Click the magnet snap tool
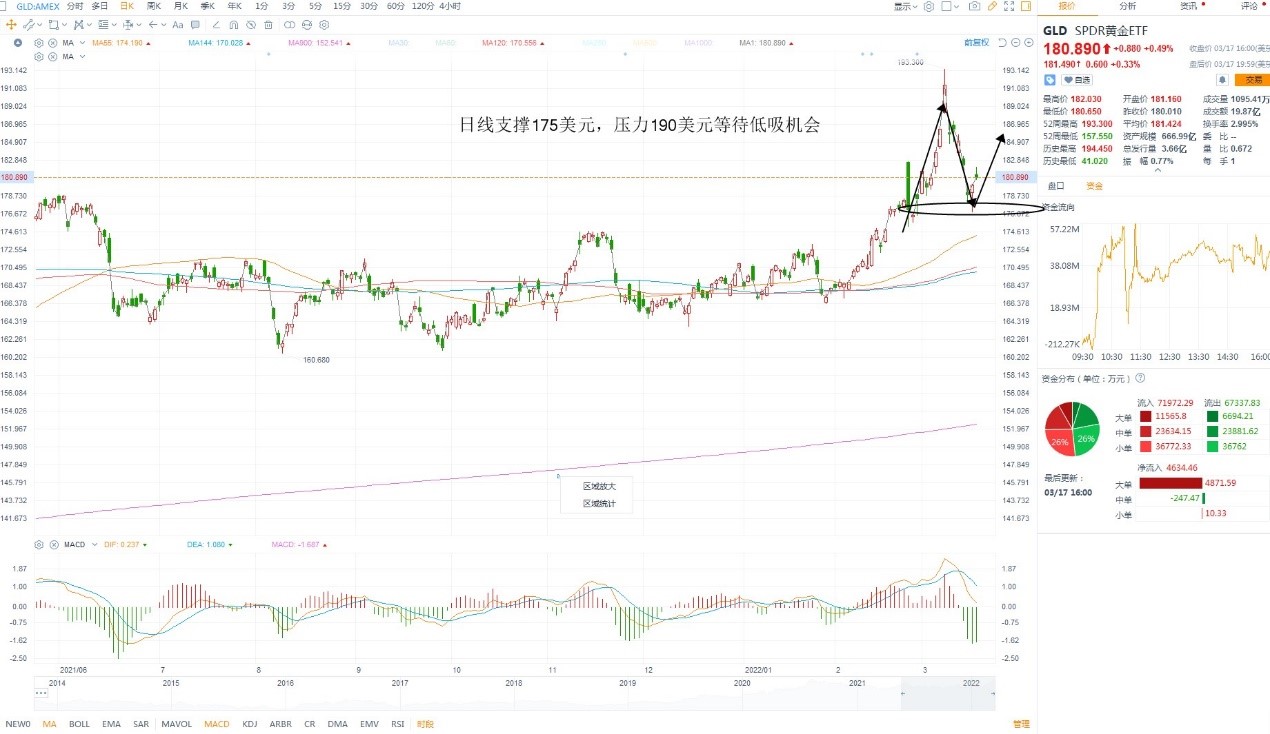 point(233,25)
